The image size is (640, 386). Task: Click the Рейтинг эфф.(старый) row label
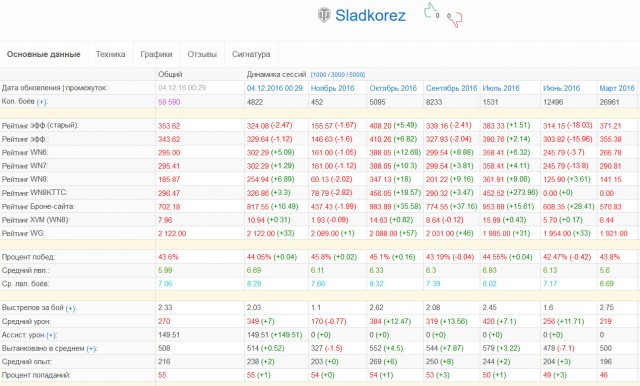(x=40, y=126)
